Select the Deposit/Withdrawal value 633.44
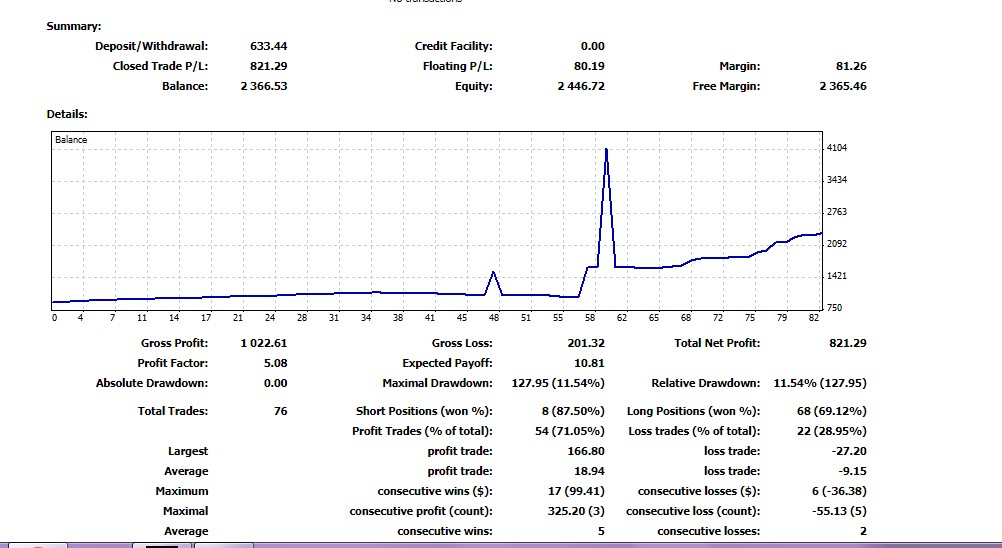 268,46
